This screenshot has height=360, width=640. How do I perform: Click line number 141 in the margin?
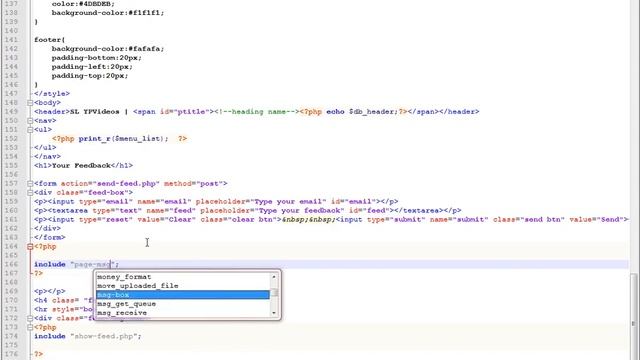[11, 40]
